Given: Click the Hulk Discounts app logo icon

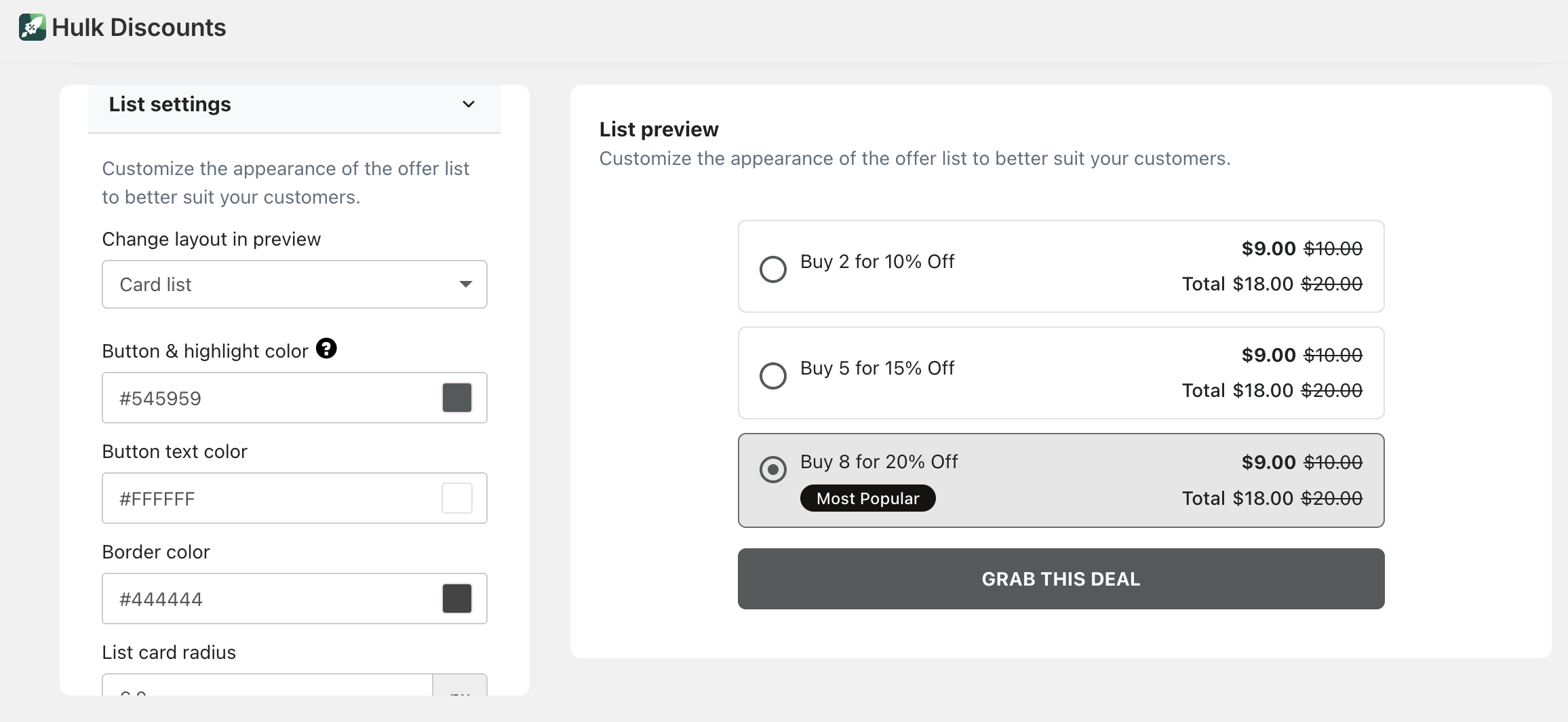Looking at the screenshot, I should point(32,27).
